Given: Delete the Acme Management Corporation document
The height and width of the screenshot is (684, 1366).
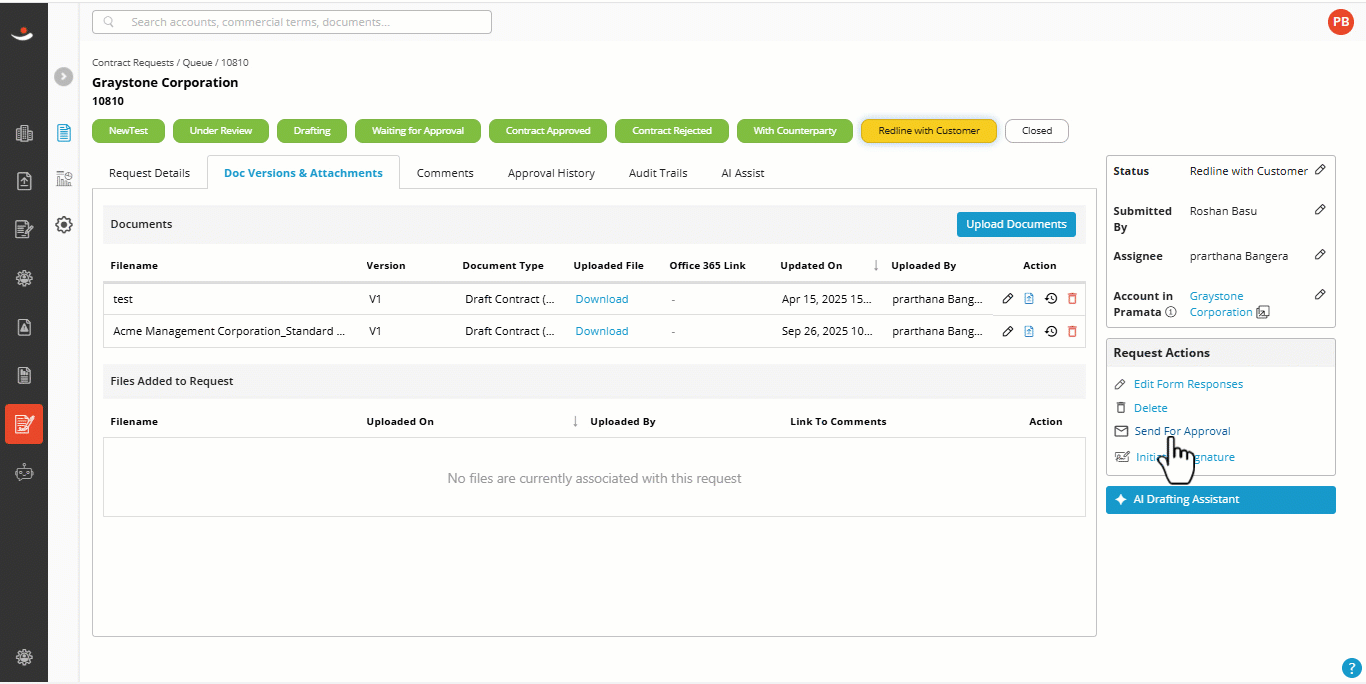Looking at the screenshot, I should coord(1072,331).
